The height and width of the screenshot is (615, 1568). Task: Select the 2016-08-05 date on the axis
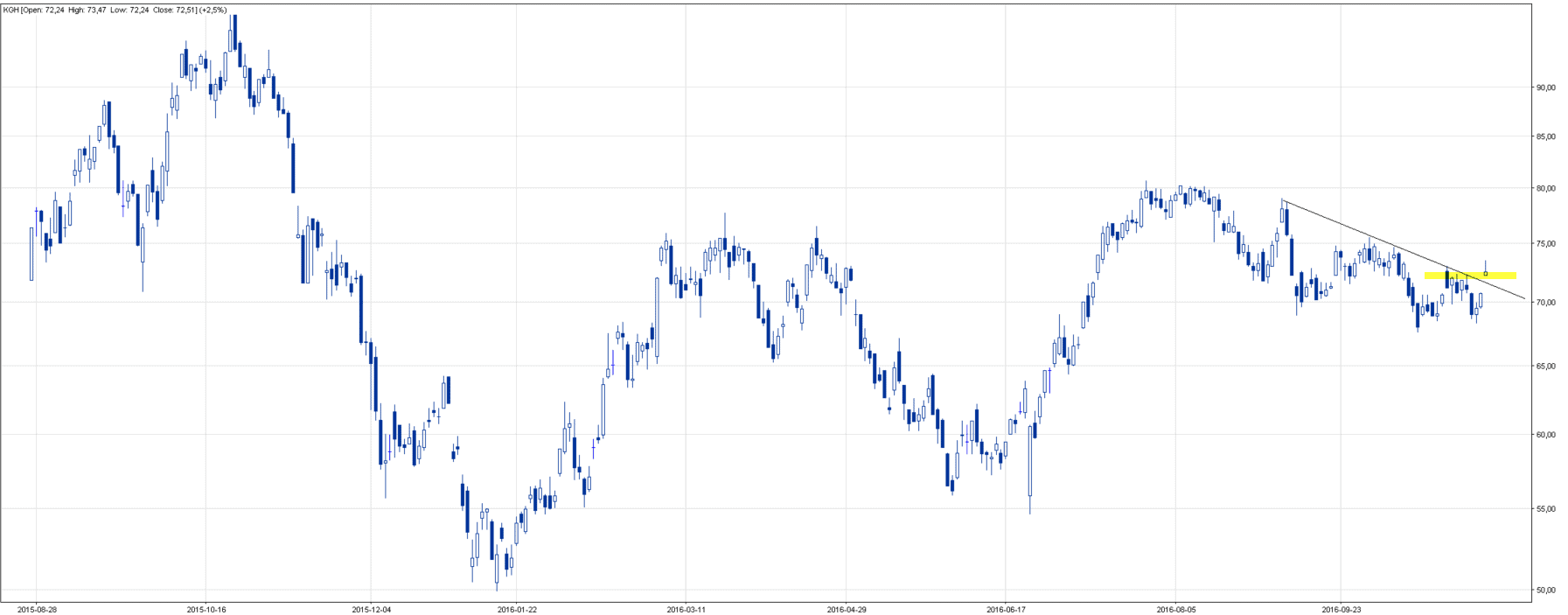[1176, 609]
